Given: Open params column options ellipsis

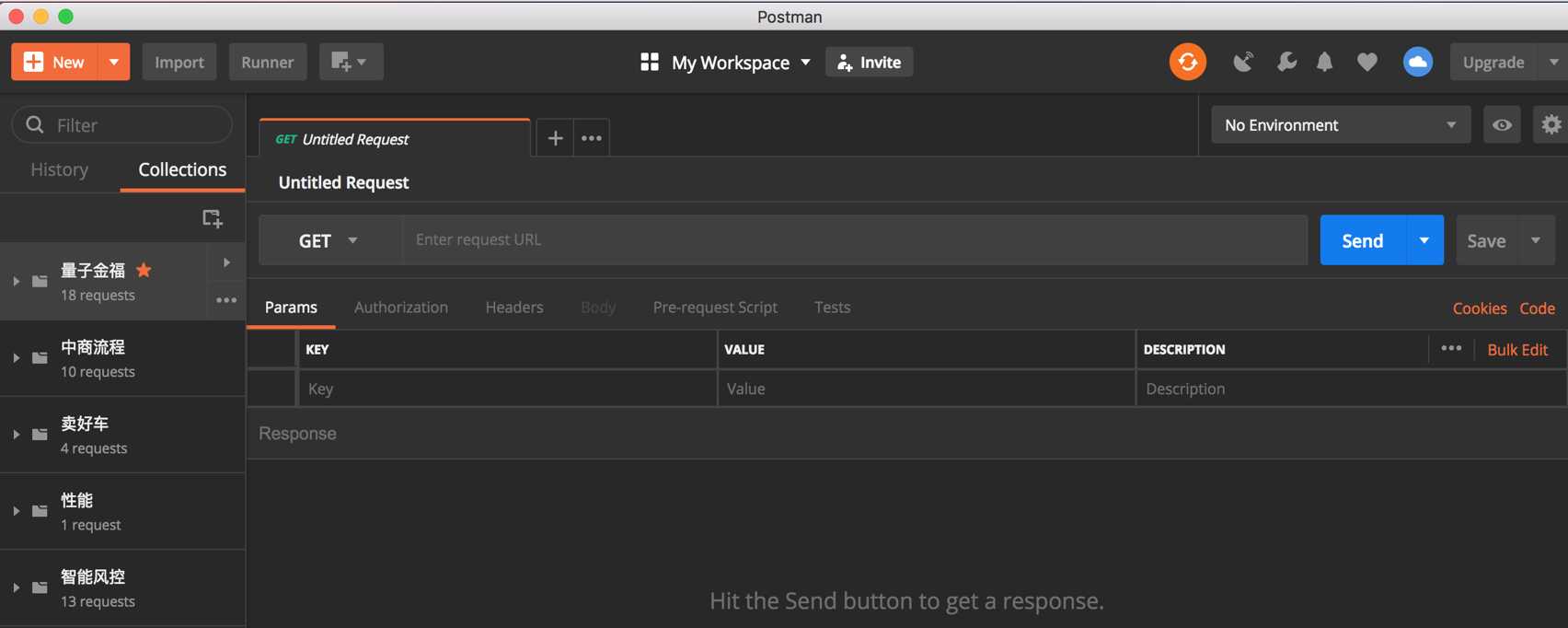Looking at the screenshot, I should click(x=1451, y=348).
